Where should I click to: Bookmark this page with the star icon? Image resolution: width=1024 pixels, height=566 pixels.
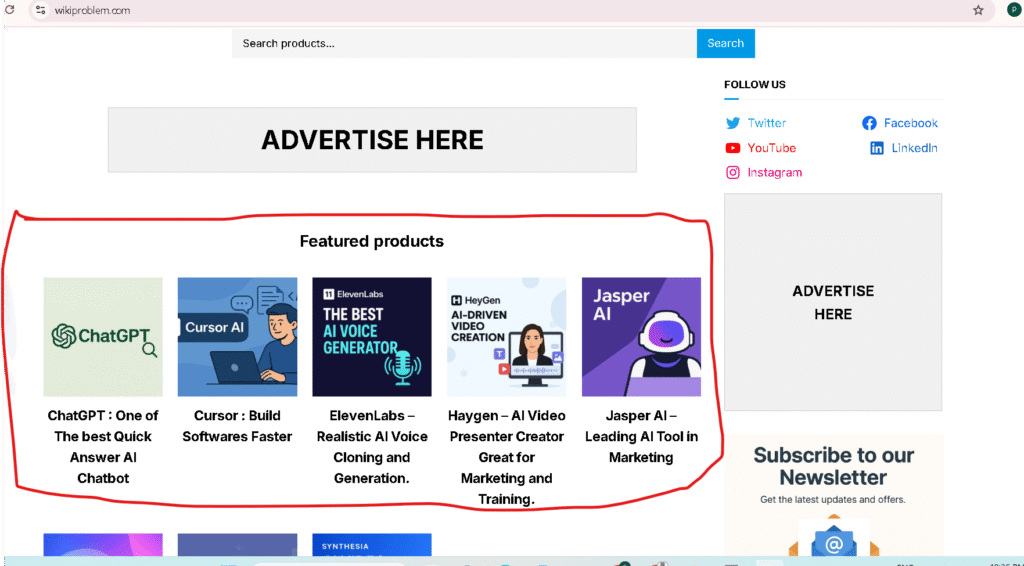click(x=978, y=10)
